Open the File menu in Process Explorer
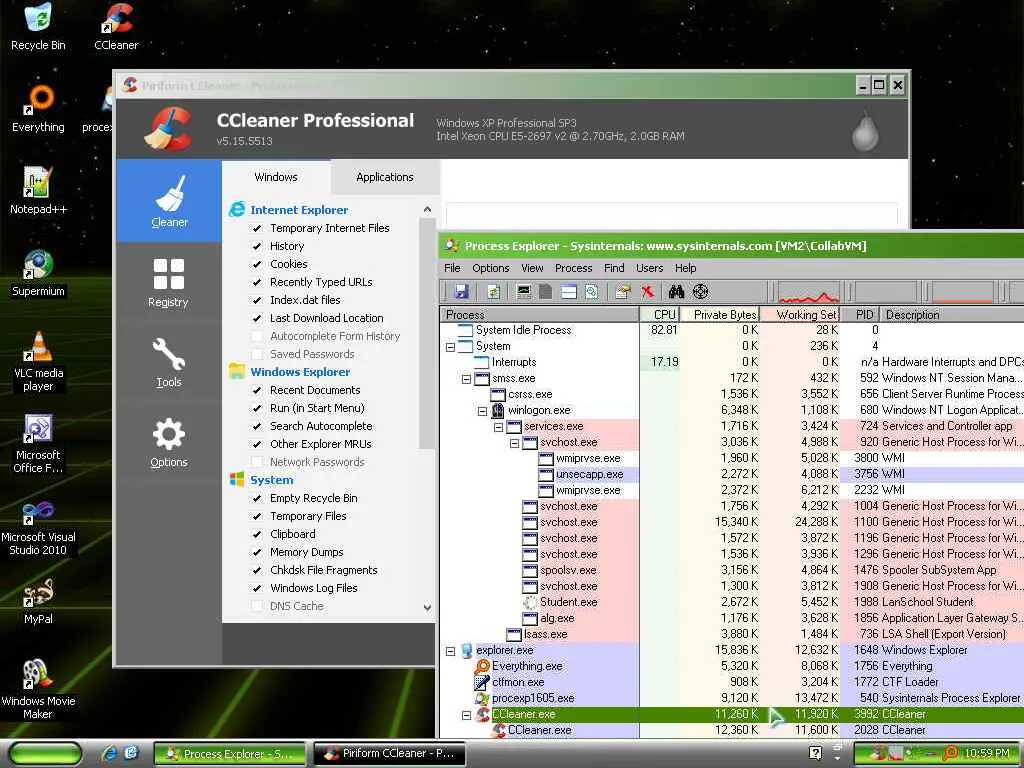The height and width of the screenshot is (768, 1024). click(452, 268)
